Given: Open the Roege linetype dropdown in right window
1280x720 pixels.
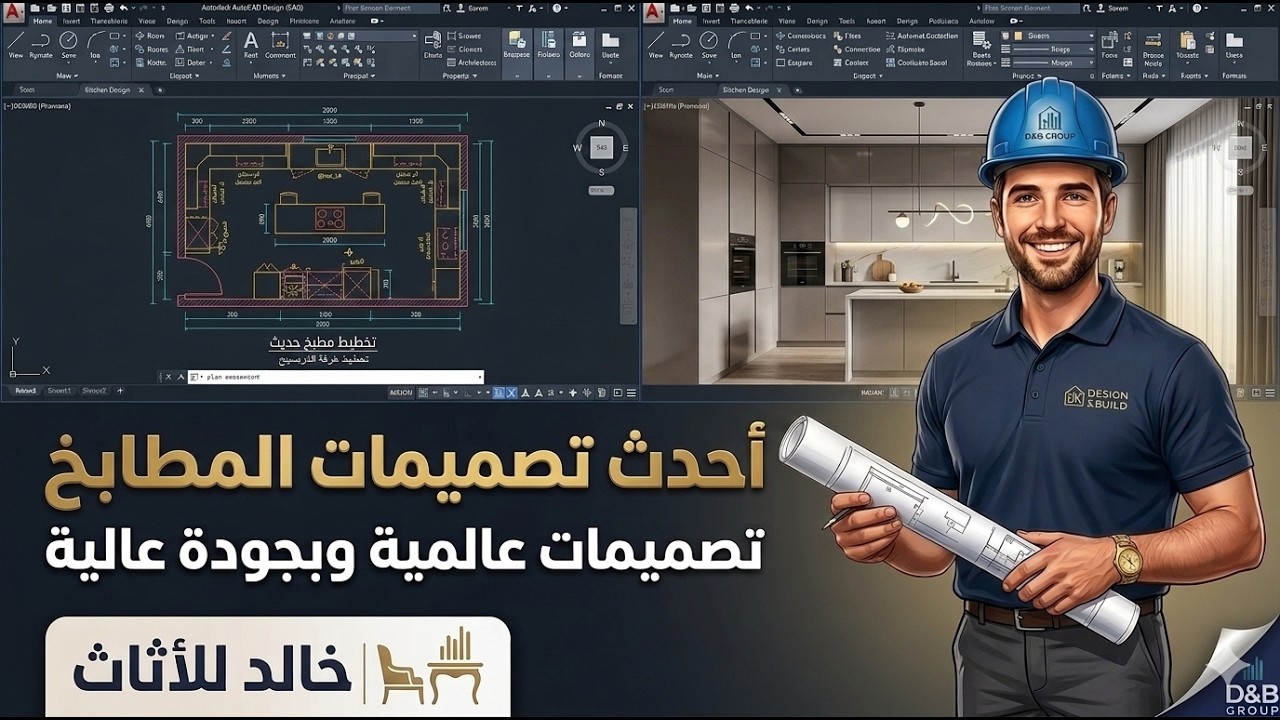Looking at the screenshot, I should (x=1054, y=49).
